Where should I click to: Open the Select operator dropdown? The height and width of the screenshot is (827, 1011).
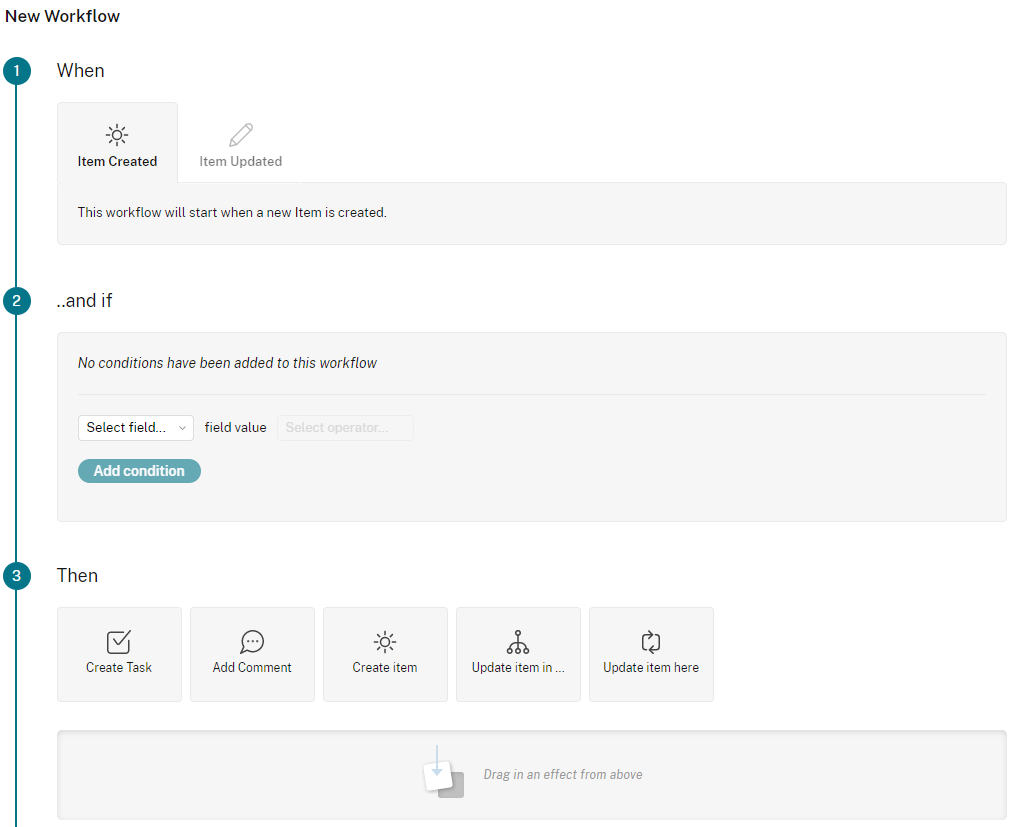(345, 428)
